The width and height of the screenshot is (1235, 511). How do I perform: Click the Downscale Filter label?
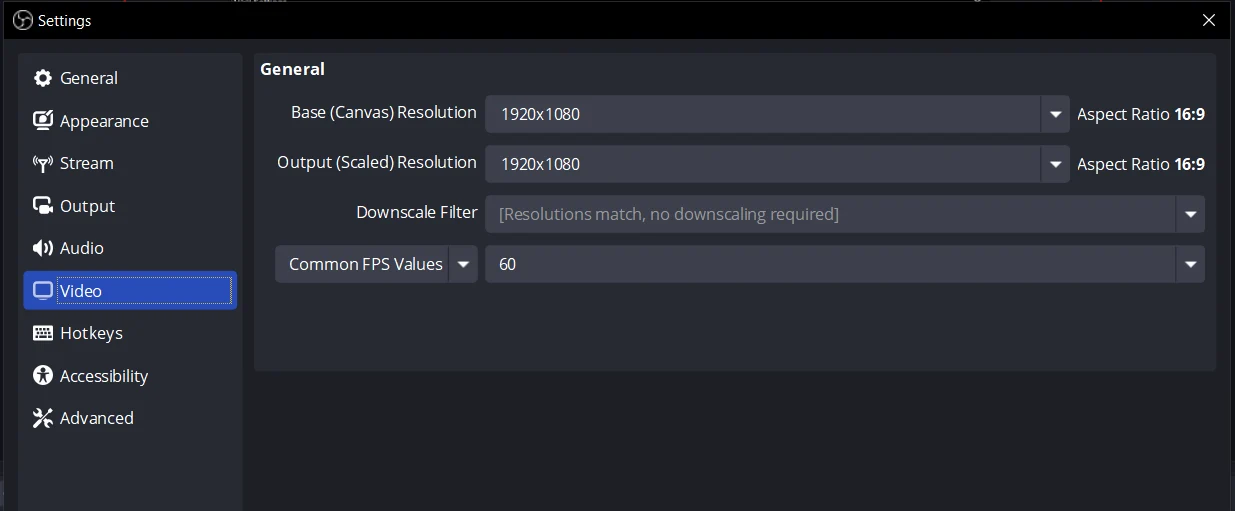[417, 213]
